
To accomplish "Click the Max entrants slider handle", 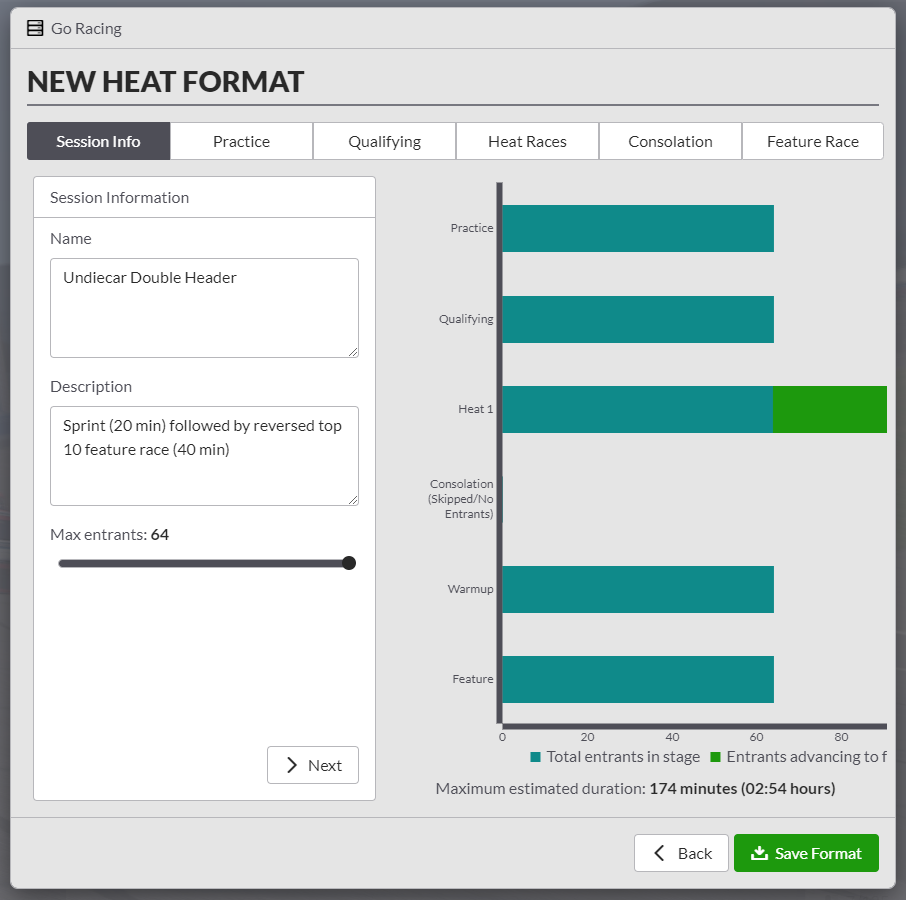I will 349,563.
